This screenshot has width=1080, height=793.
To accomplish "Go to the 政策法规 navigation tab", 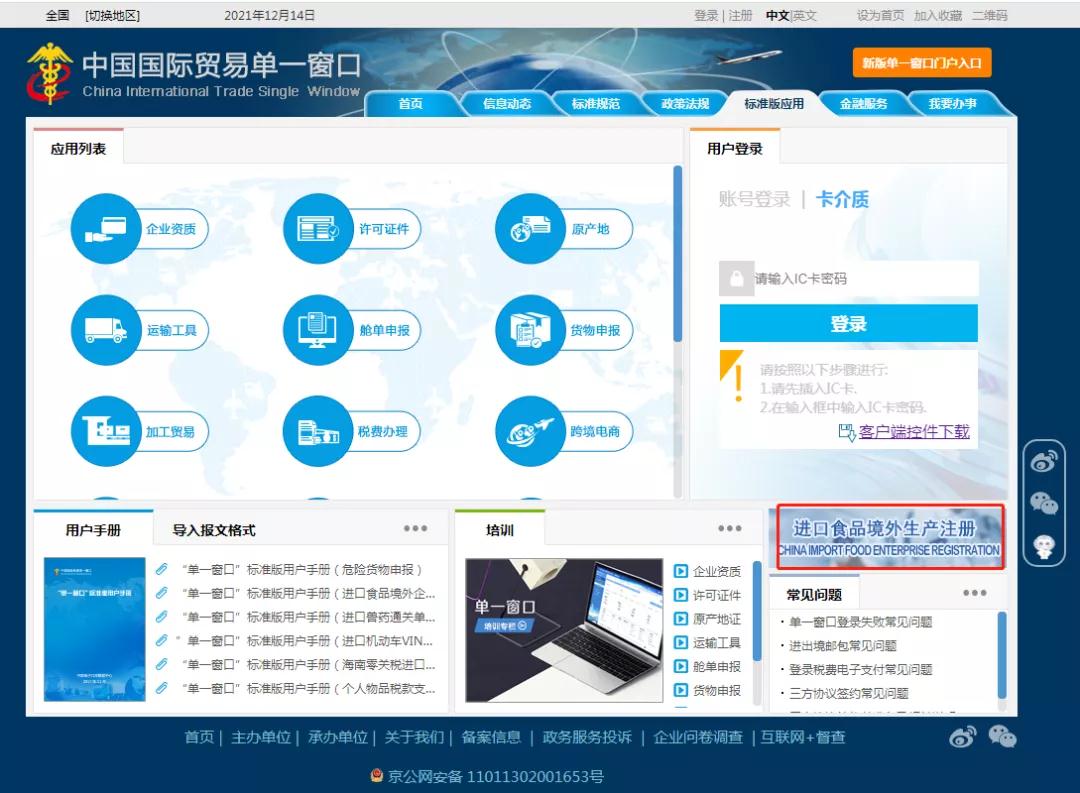I will pos(685,103).
